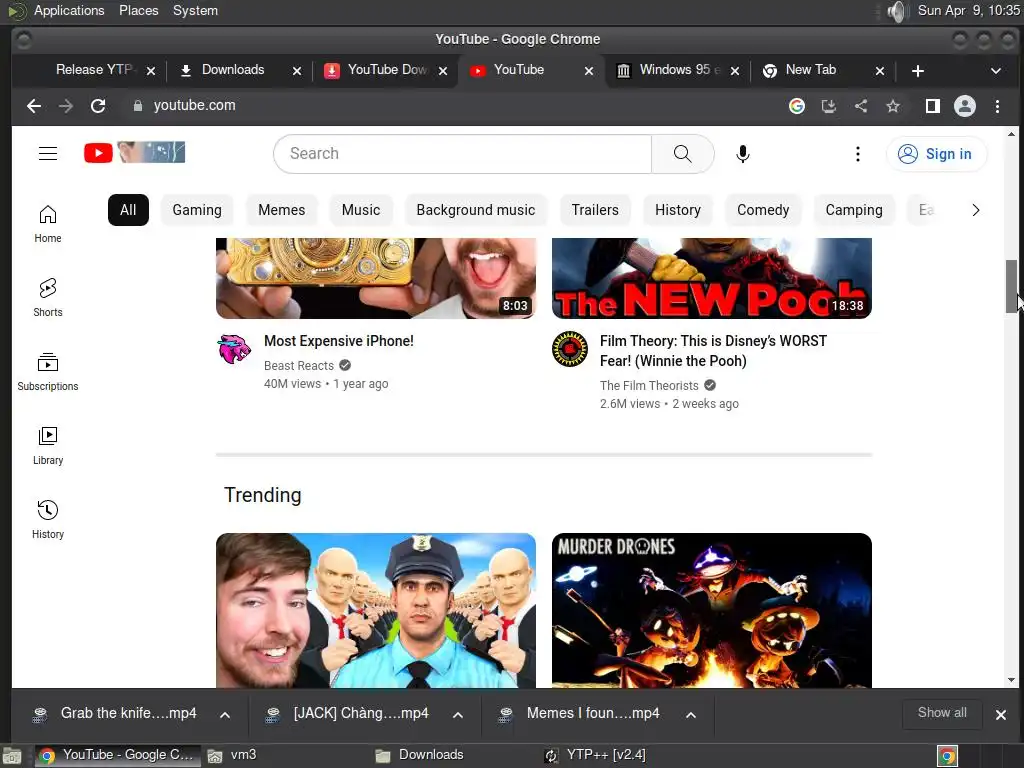Viewport: 1024px width, 768px height.
Task: Expand options for Memes I foun download
Action: [x=690, y=714]
